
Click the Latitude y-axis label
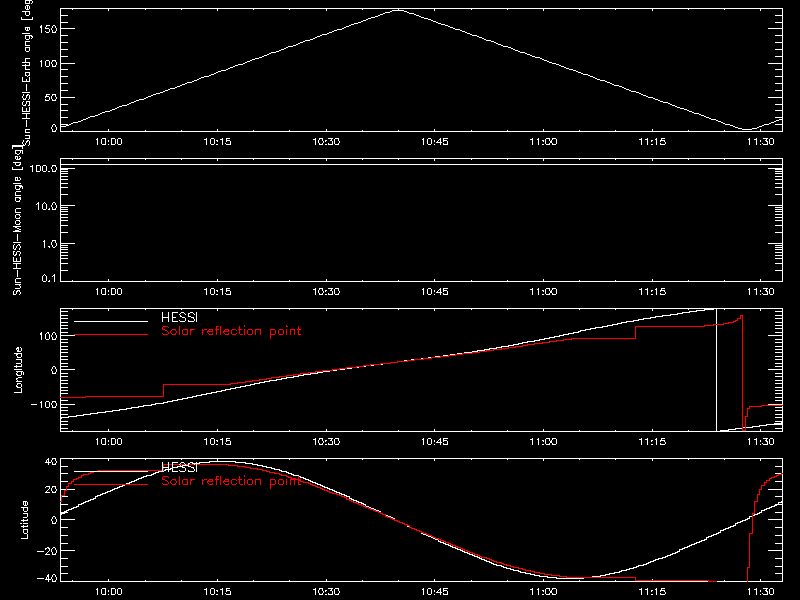tap(24, 520)
